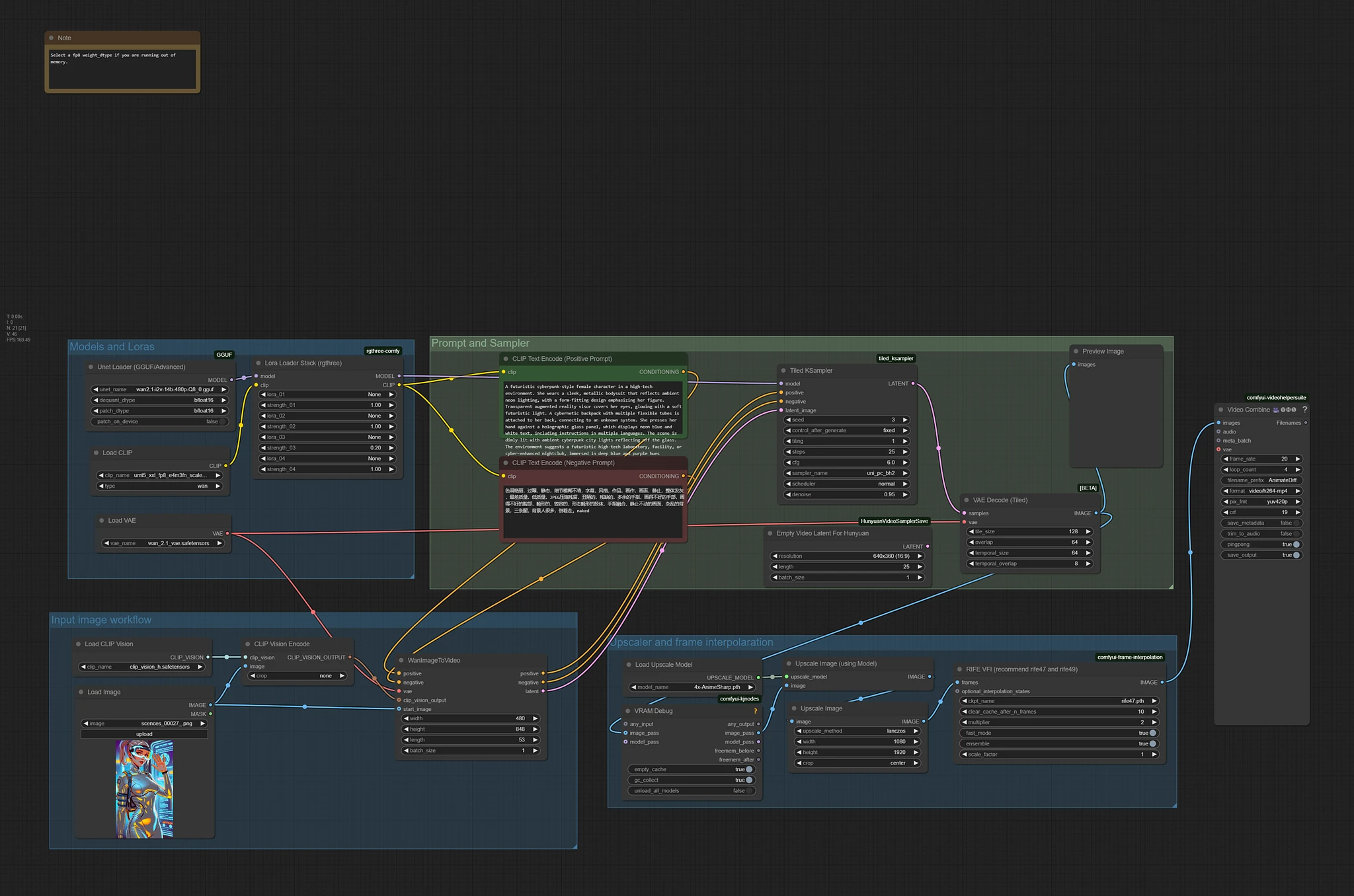Disable pingpong in Video Combine
The height and width of the screenshot is (896, 1354).
[1261, 544]
